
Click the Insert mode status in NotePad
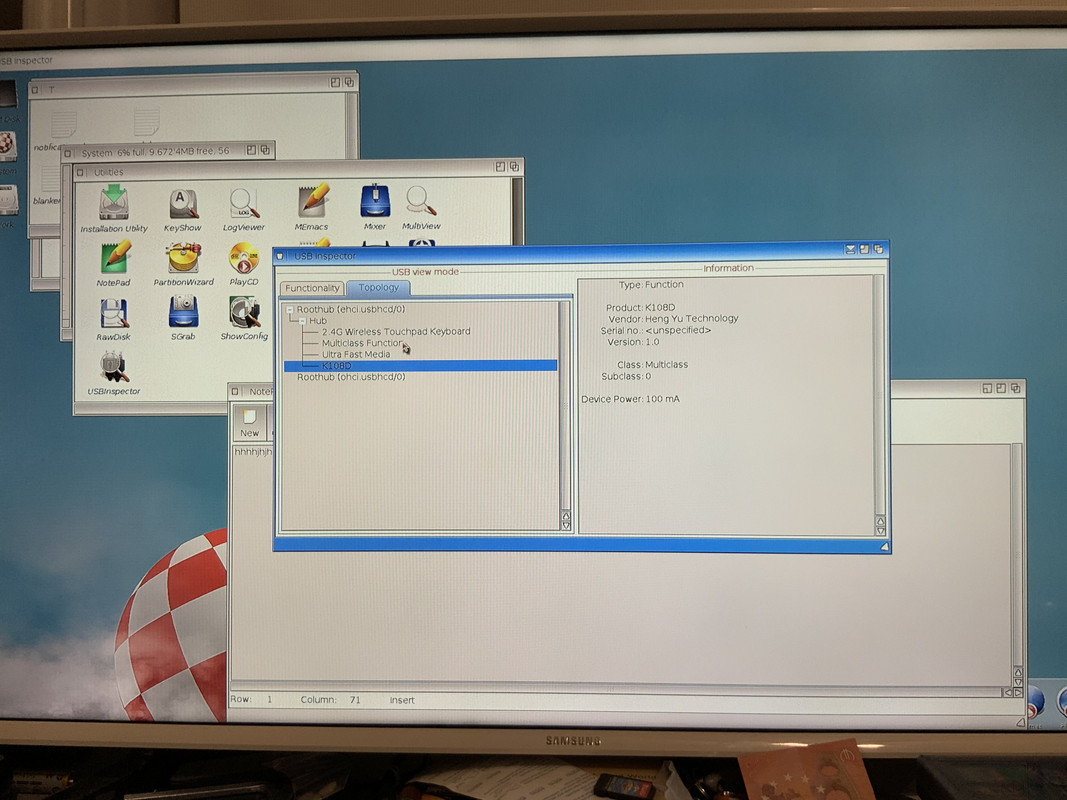[x=401, y=700]
